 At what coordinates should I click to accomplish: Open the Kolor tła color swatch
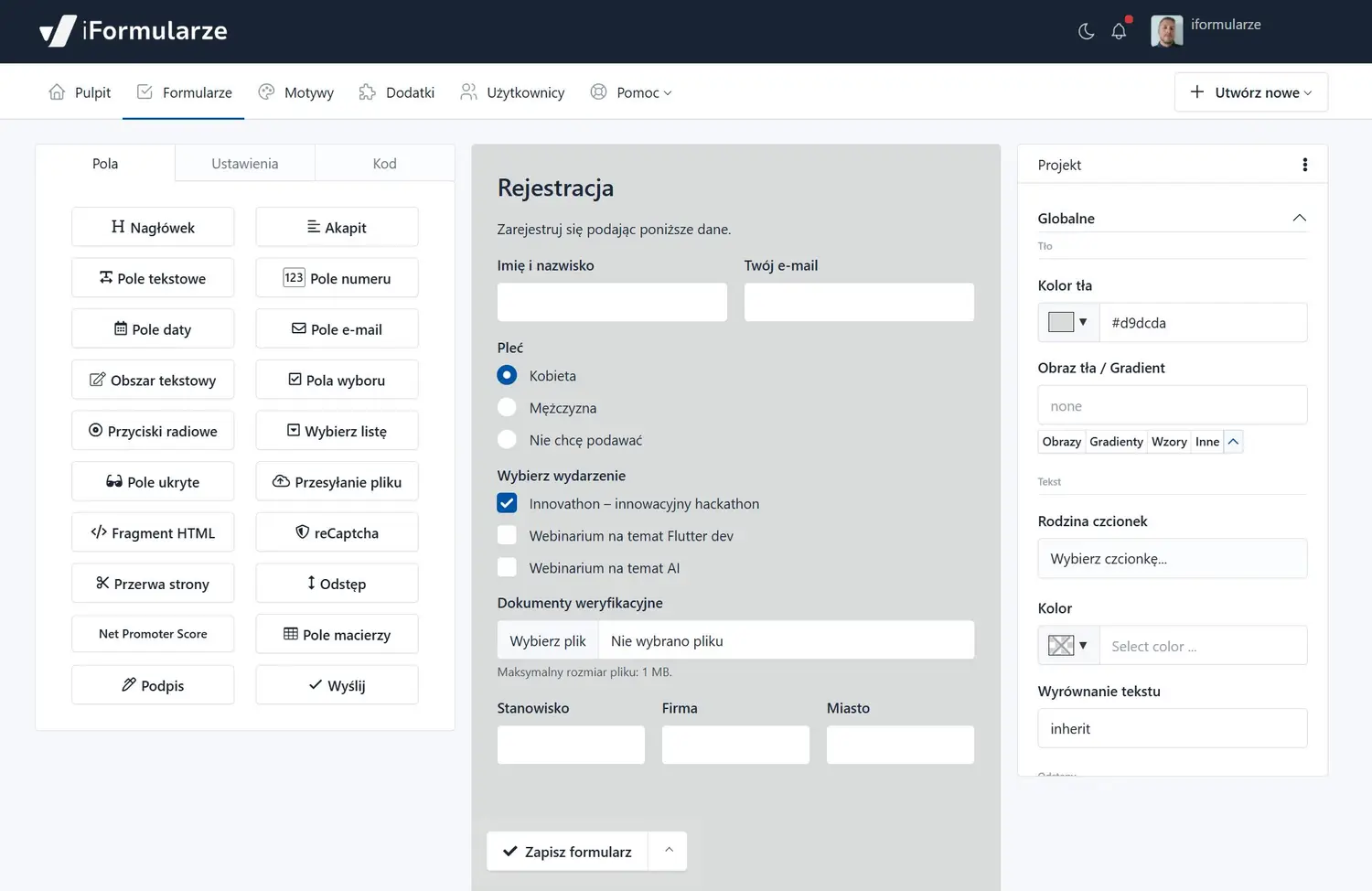1068,322
